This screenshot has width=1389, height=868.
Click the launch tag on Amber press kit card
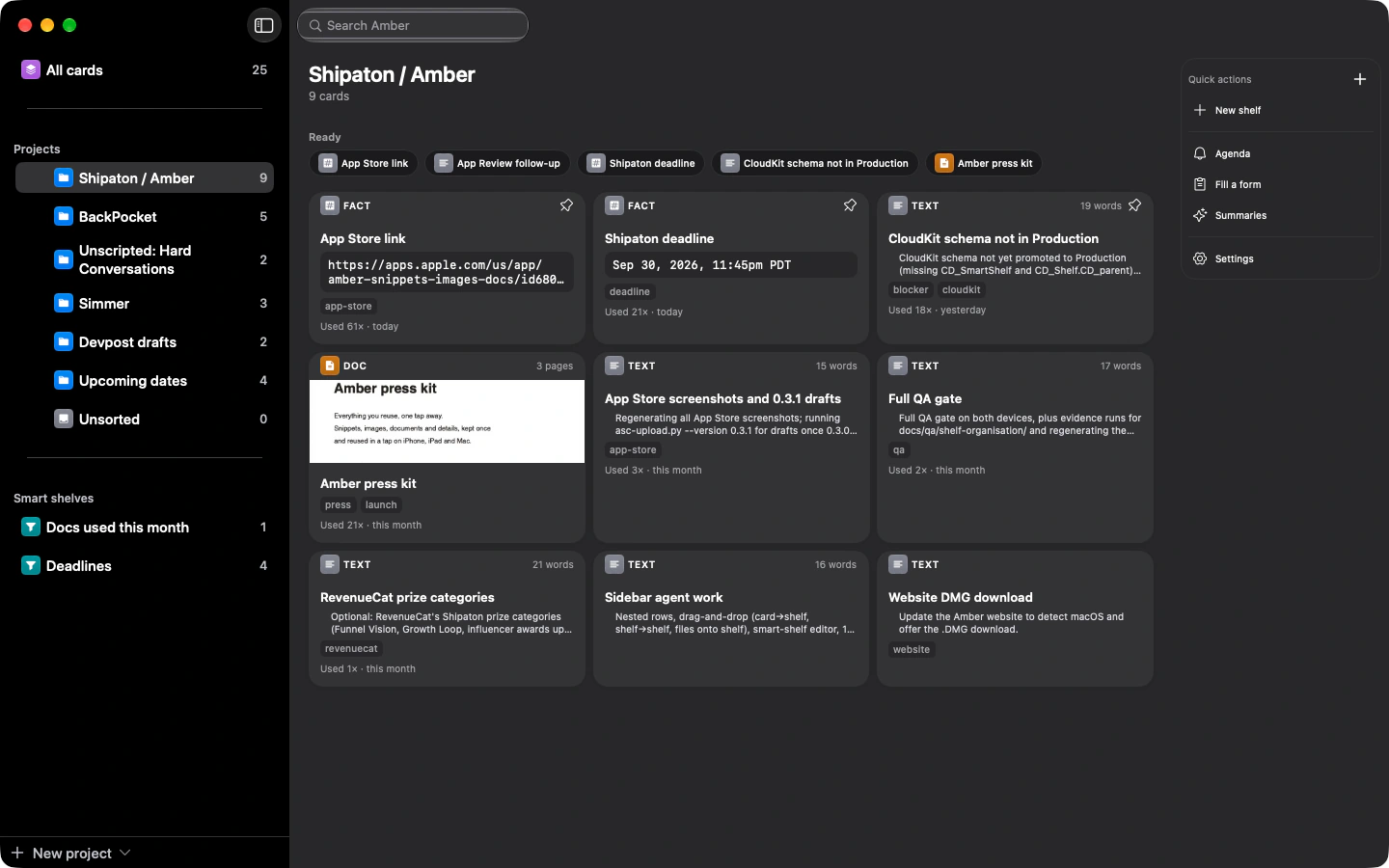point(381,504)
